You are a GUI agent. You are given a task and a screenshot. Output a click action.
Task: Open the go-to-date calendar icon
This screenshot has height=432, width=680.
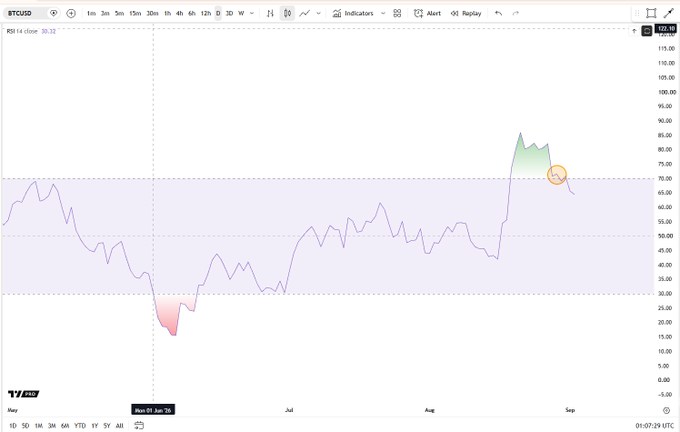click(x=139, y=425)
